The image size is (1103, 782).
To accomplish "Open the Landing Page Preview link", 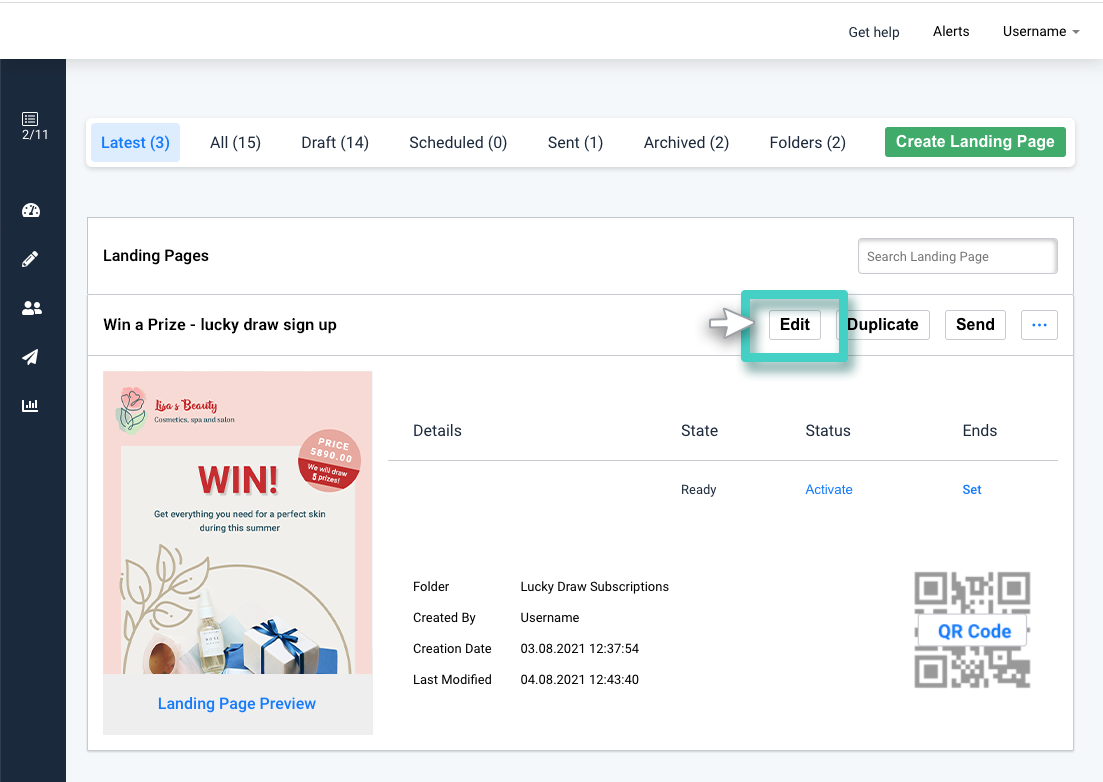I will click(236, 703).
